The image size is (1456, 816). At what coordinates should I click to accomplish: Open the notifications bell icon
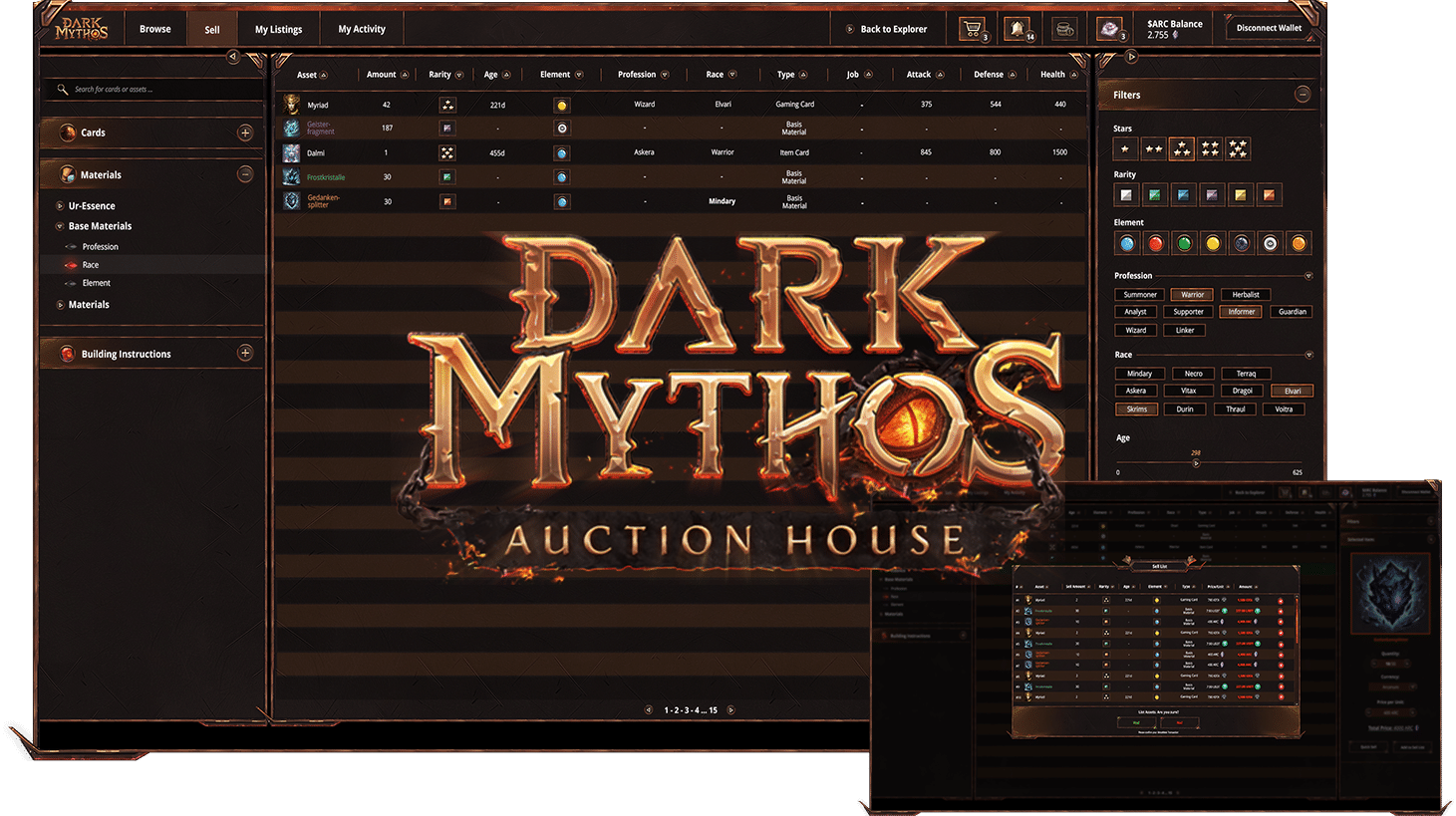click(1017, 29)
